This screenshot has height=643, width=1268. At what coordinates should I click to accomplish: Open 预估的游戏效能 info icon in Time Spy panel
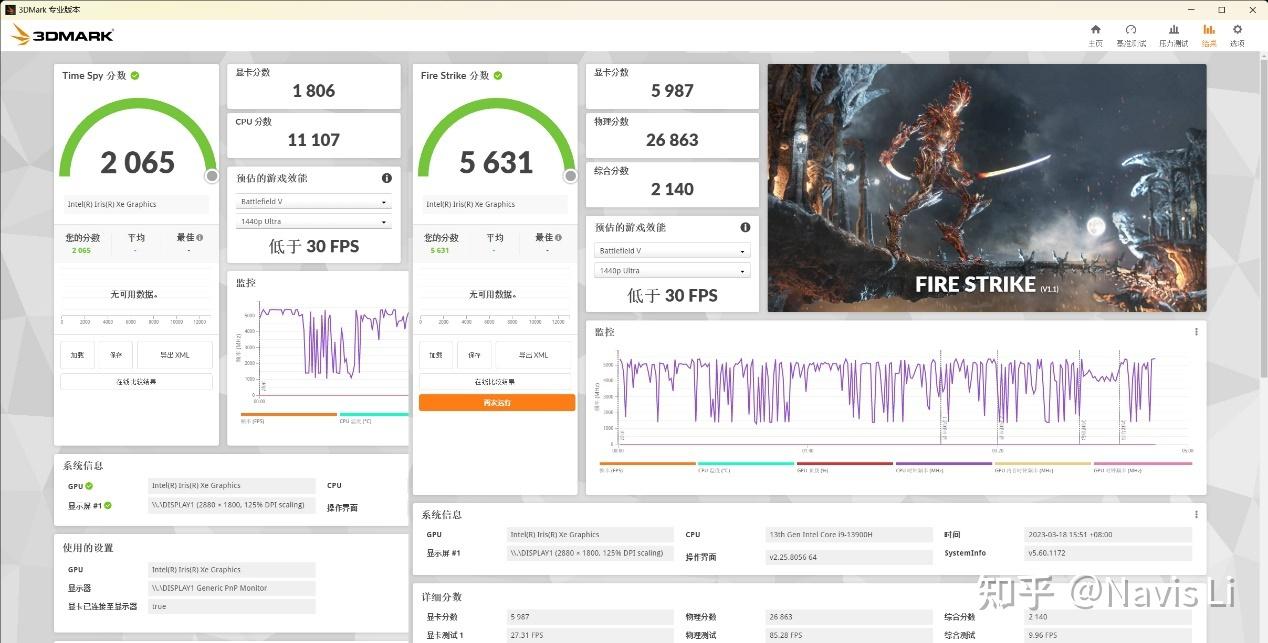pos(387,178)
